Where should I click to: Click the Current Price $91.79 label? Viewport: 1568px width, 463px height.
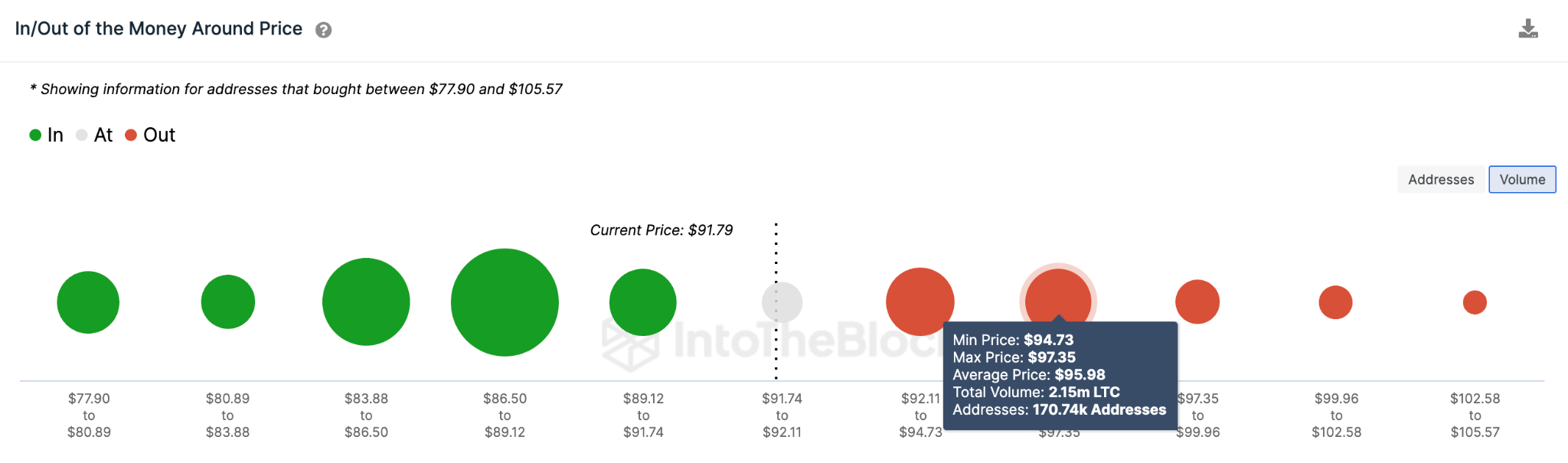(x=661, y=230)
